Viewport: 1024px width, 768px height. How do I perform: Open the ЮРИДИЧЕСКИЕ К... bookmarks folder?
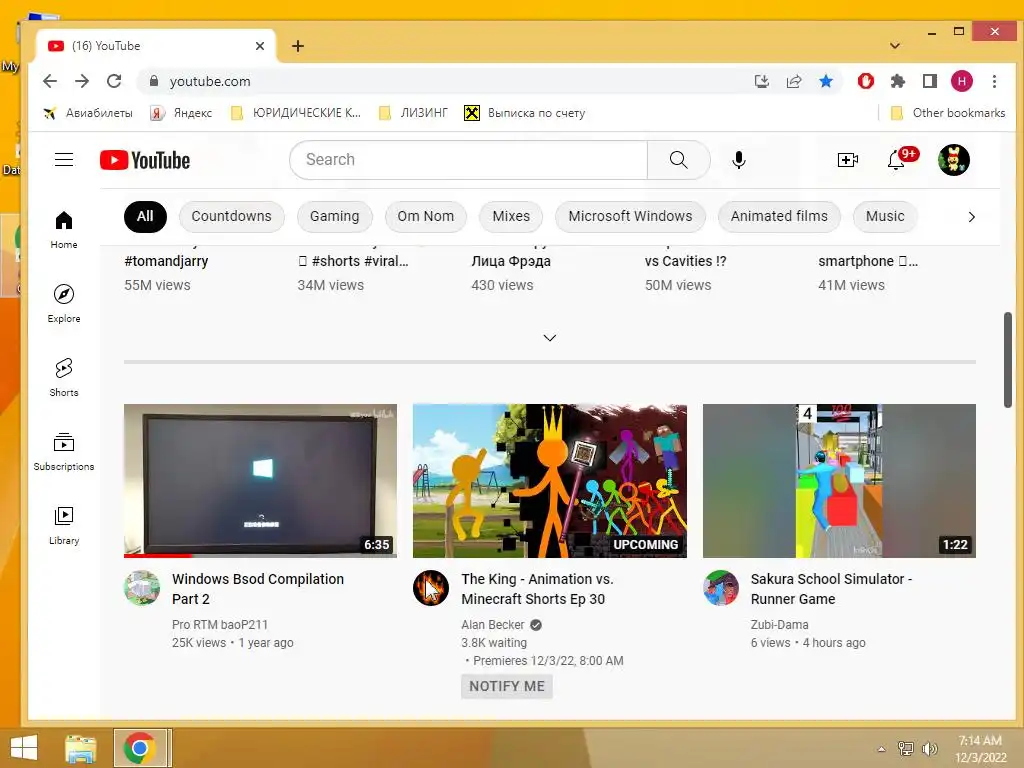(x=296, y=113)
